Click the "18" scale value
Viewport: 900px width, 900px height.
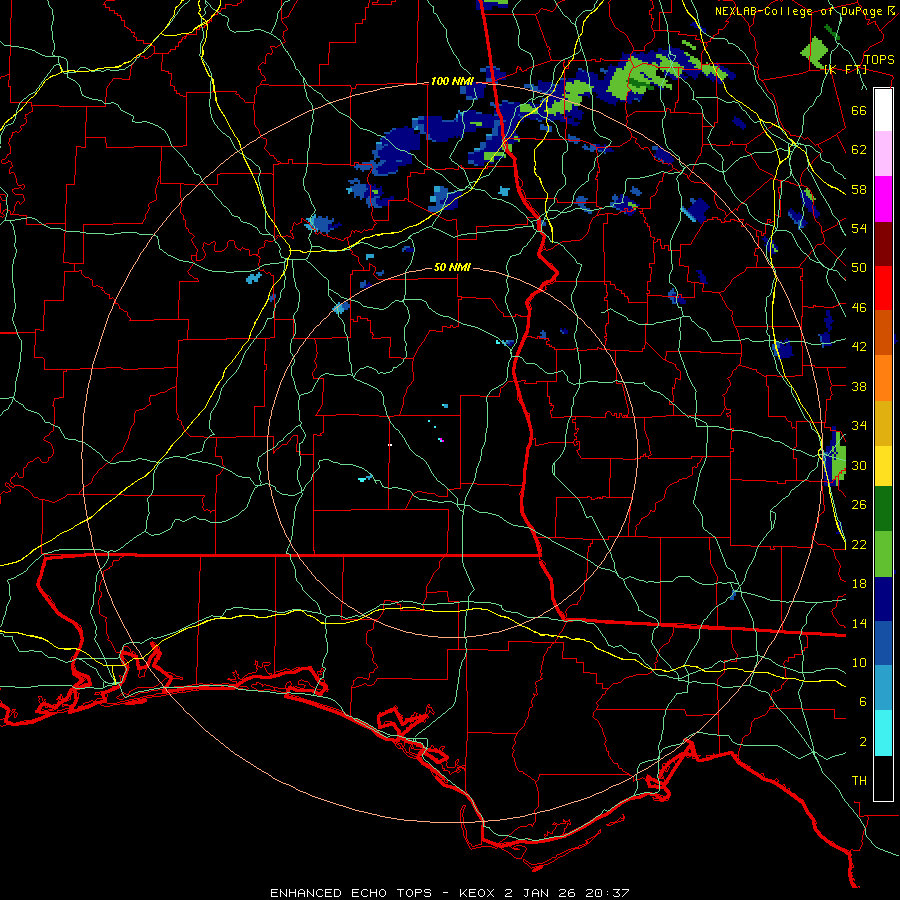click(x=859, y=584)
